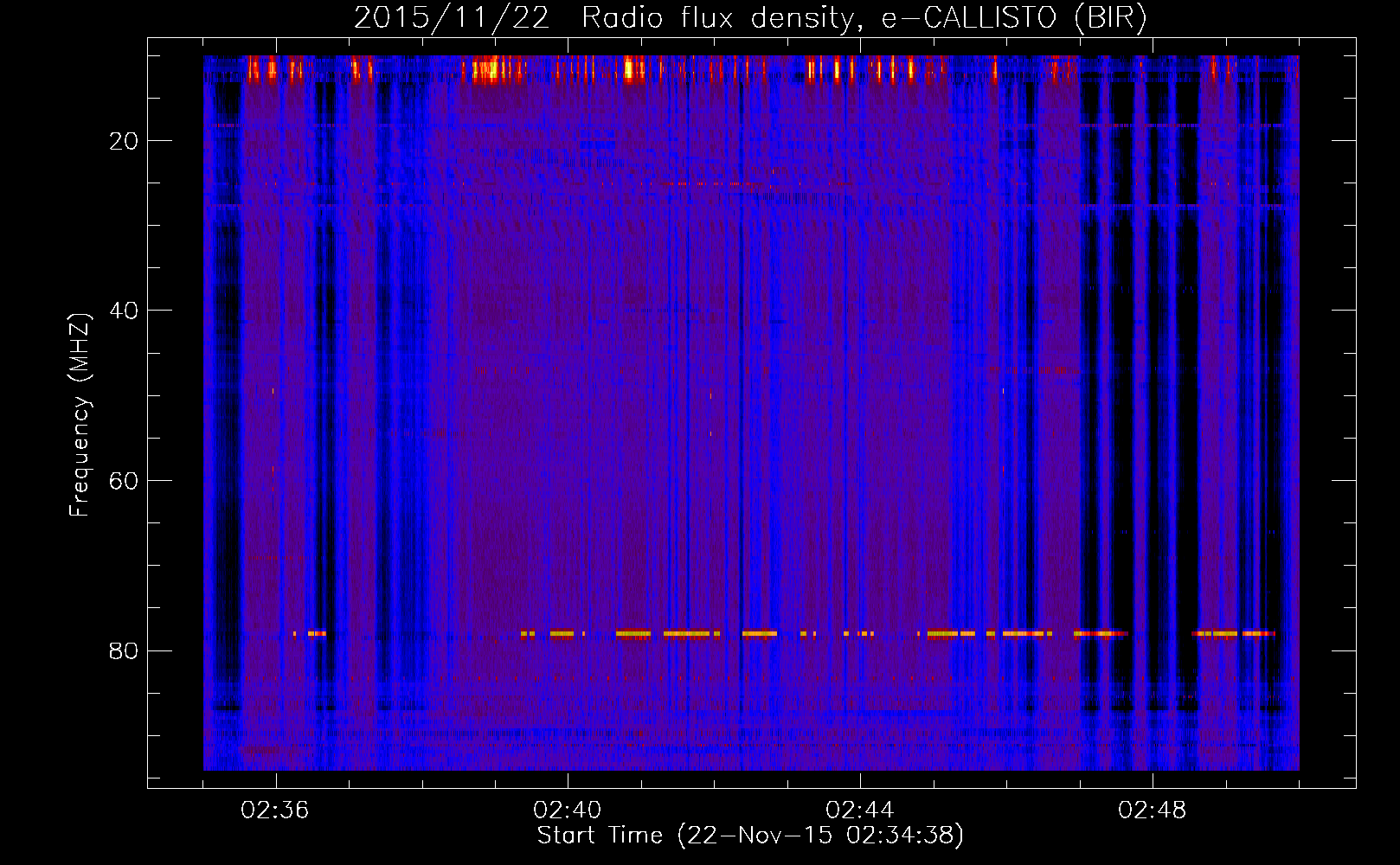This screenshot has width=1400, height=865.
Task: Click the 'Frequency (MHZ)' axis label
Action: coord(80,415)
